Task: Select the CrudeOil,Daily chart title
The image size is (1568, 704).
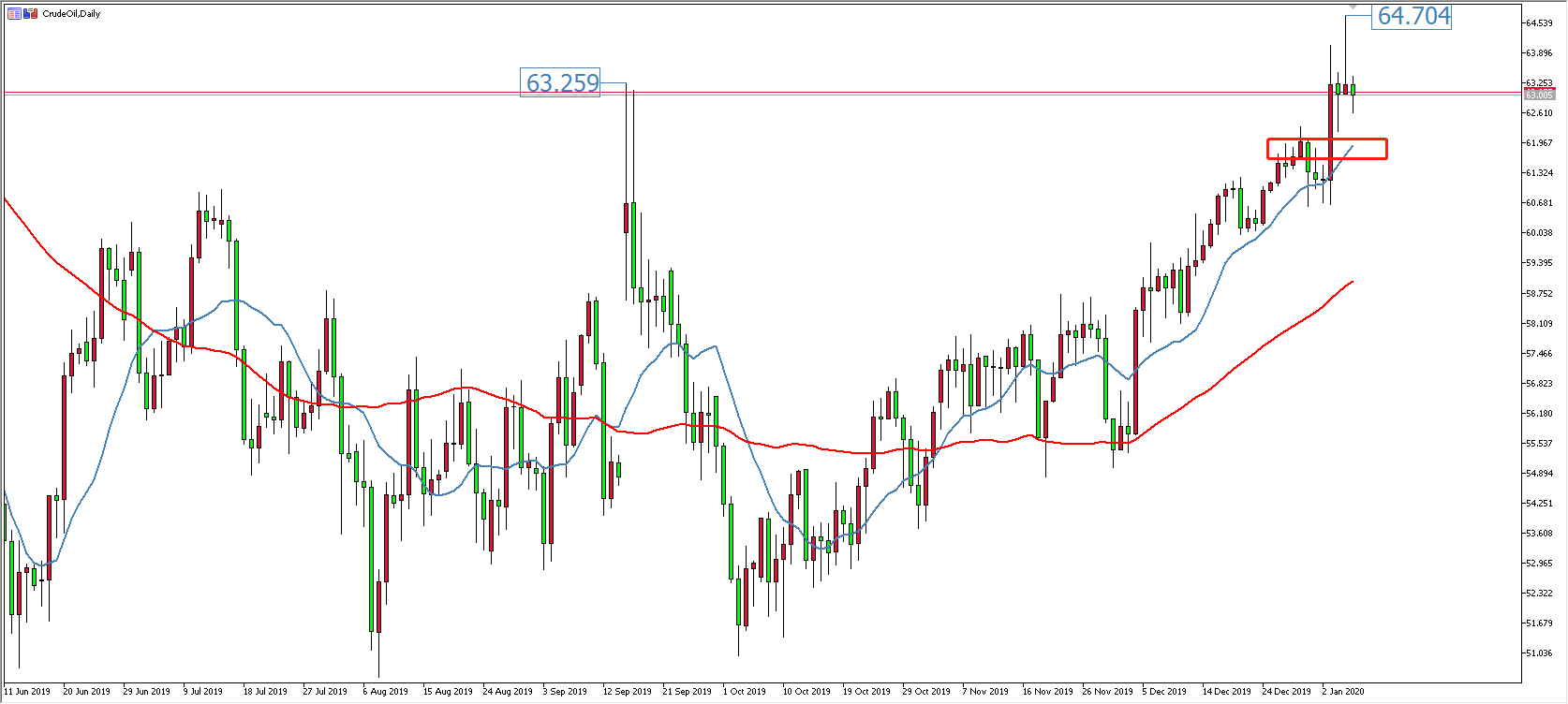Action: 71,13
